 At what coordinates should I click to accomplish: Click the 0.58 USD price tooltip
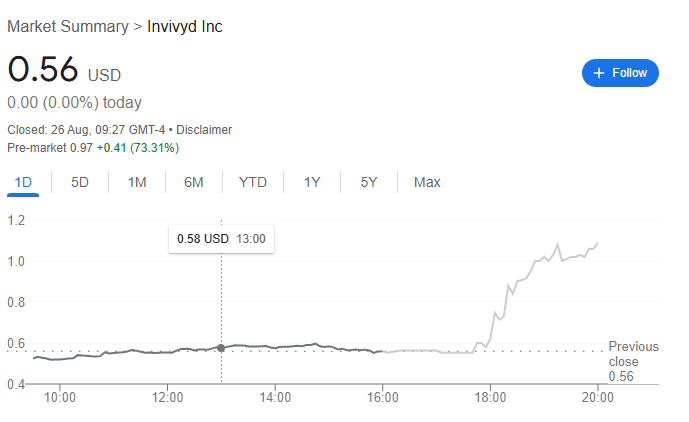(x=221, y=239)
